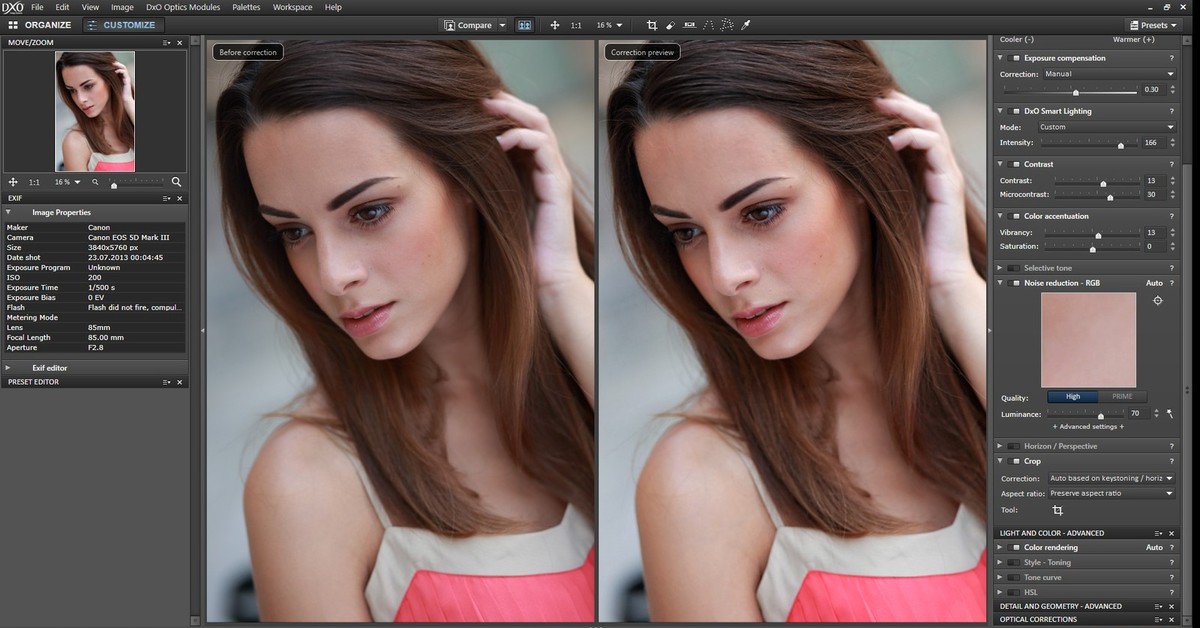
Task: Select the perspective rectangle tool in toolbar
Action: [x=727, y=25]
